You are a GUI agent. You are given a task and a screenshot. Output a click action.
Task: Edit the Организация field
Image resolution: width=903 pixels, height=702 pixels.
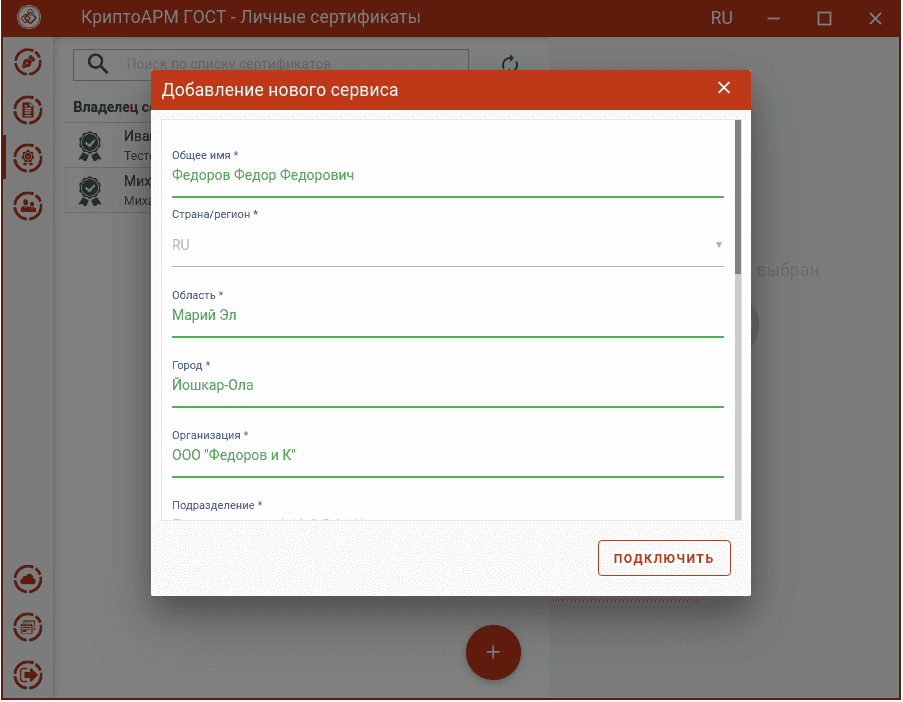click(447, 456)
